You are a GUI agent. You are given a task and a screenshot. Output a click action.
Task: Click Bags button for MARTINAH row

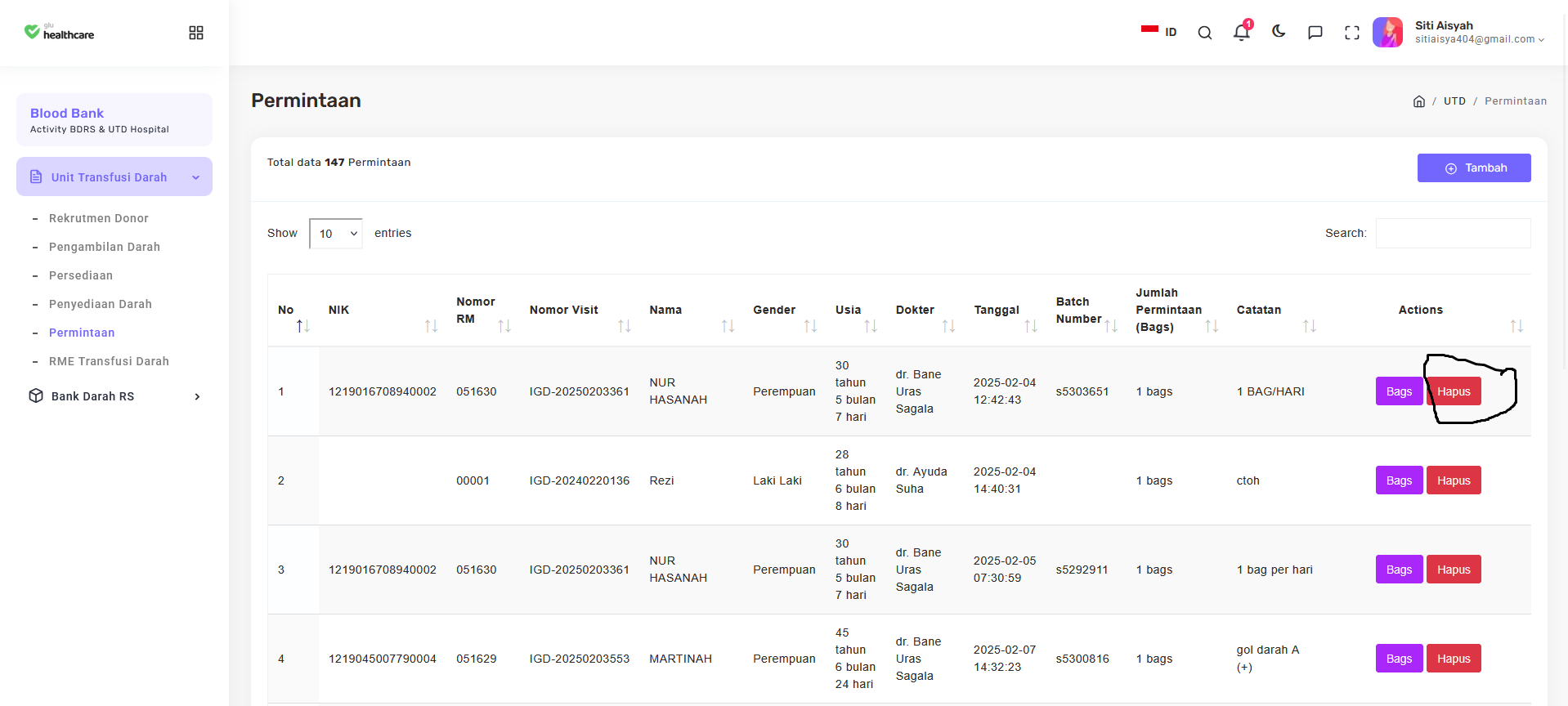click(1399, 659)
